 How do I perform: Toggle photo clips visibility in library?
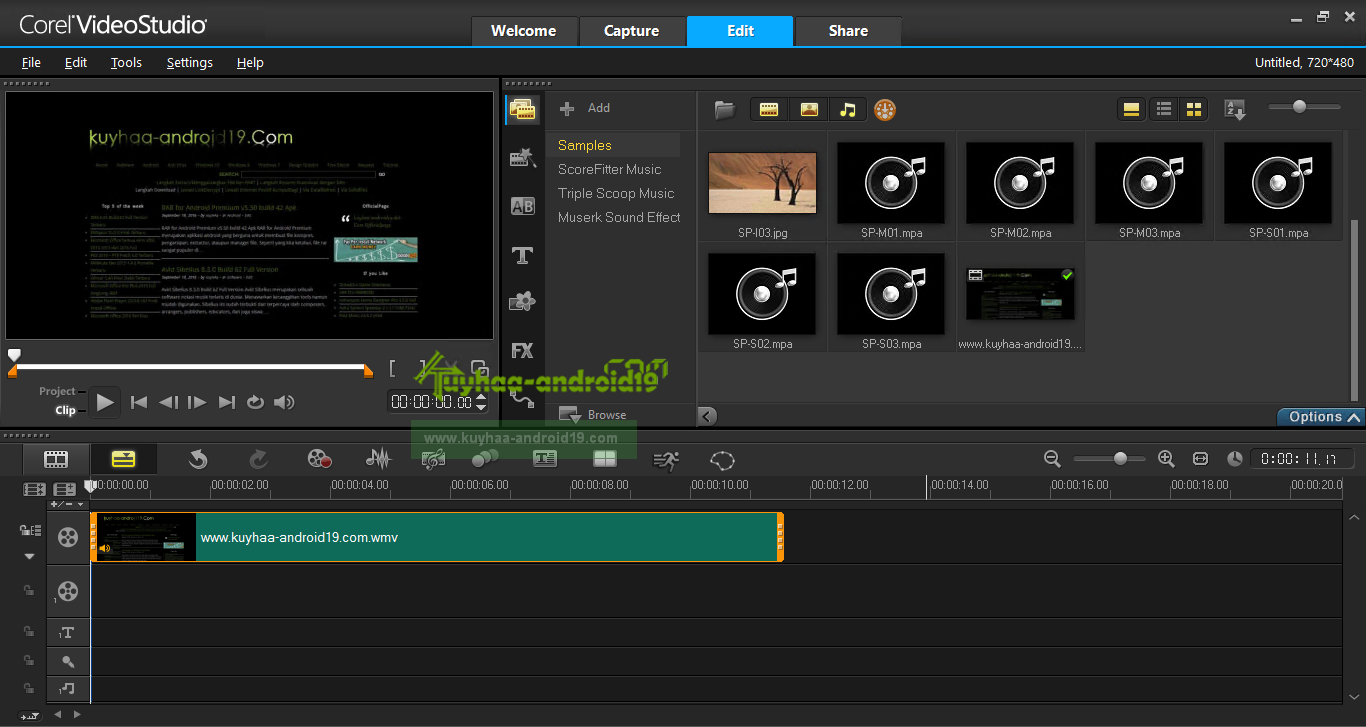(808, 109)
